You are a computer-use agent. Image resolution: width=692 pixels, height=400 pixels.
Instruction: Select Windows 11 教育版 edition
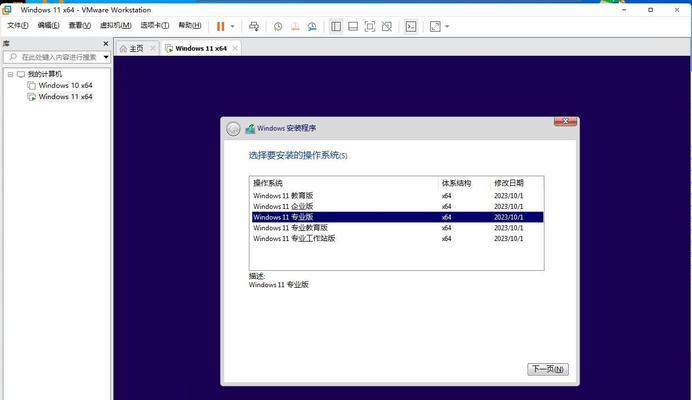pos(397,196)
